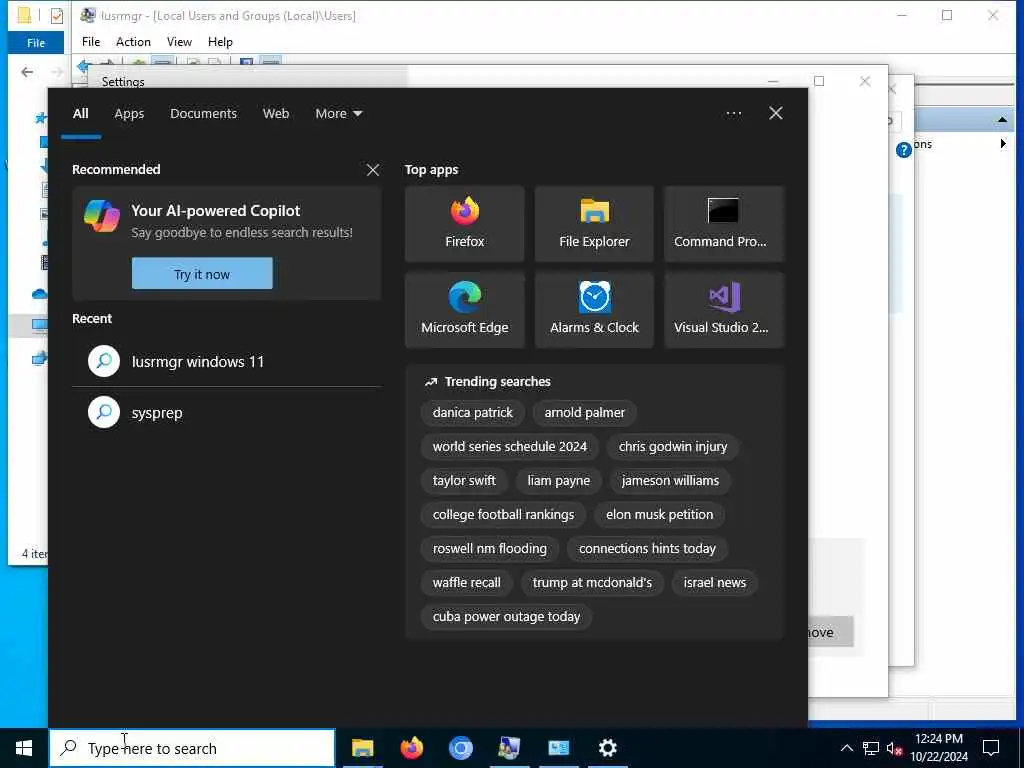Open the taskbar window icon left of Settings gear
1024x768 pixels.
coord(558,748)
